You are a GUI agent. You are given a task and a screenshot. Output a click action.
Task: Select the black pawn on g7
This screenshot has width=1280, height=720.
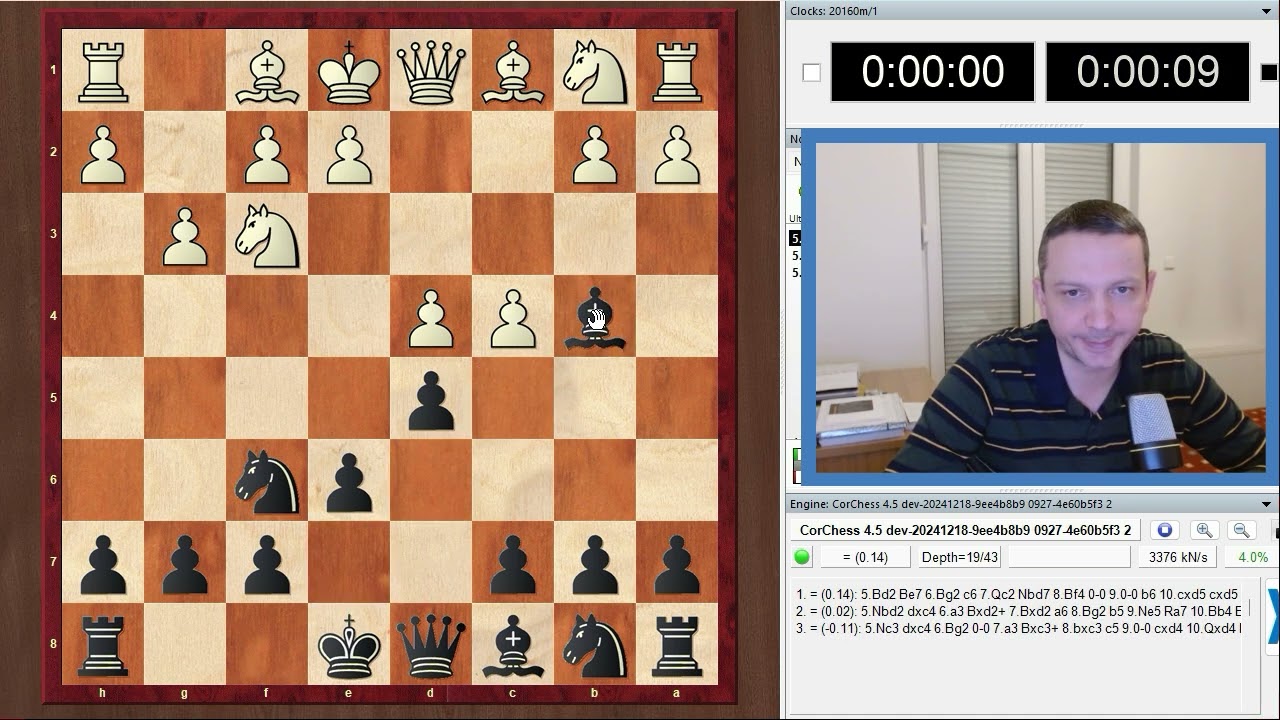point(185,563)
